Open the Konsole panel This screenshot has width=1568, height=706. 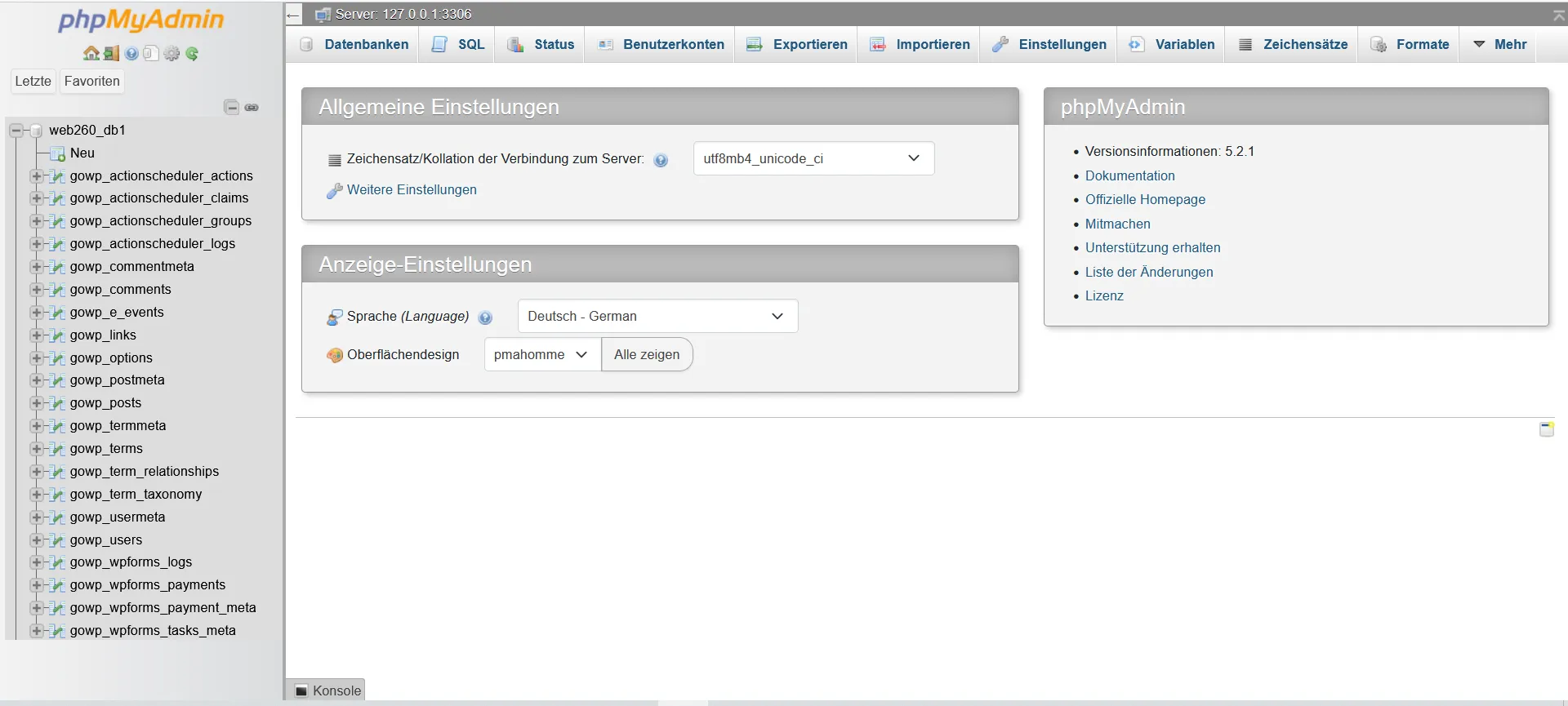click(x=327, y=690)
